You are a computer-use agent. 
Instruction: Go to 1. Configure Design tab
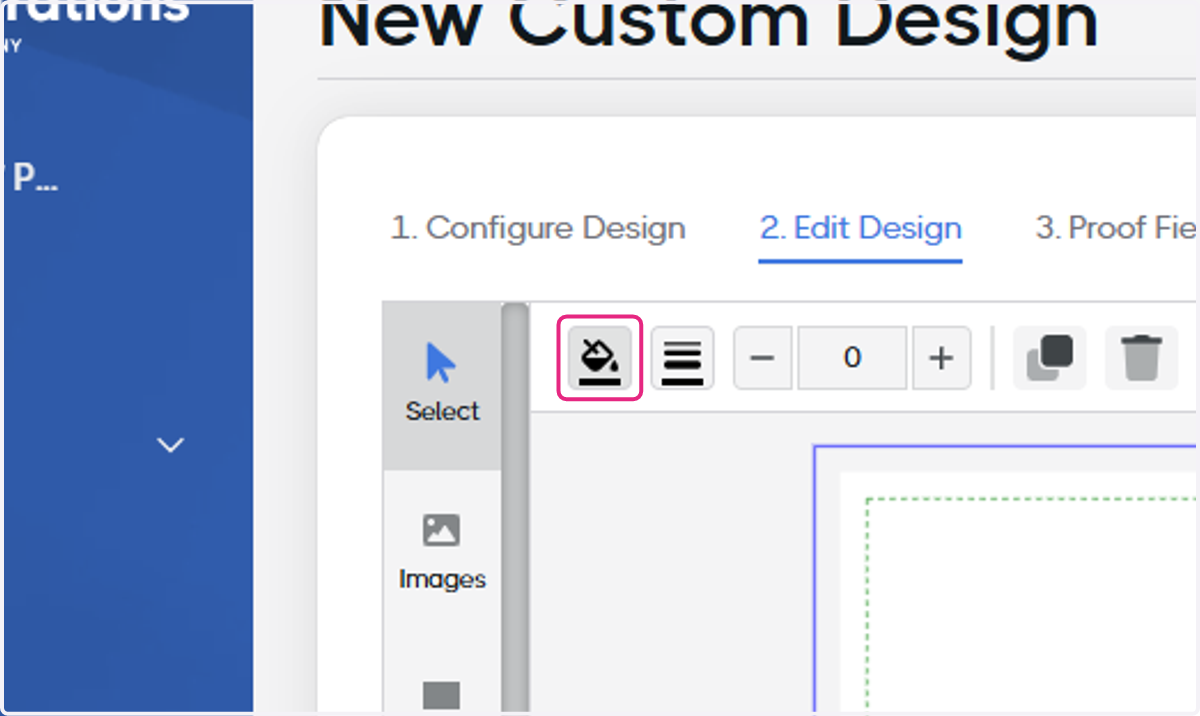538,228
